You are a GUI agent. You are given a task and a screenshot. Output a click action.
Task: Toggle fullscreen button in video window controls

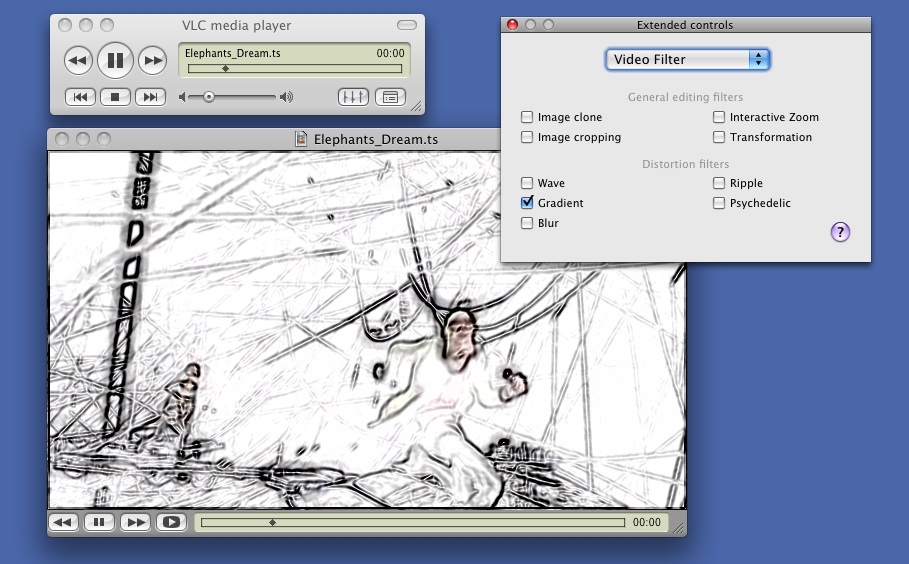coord(171,522)
